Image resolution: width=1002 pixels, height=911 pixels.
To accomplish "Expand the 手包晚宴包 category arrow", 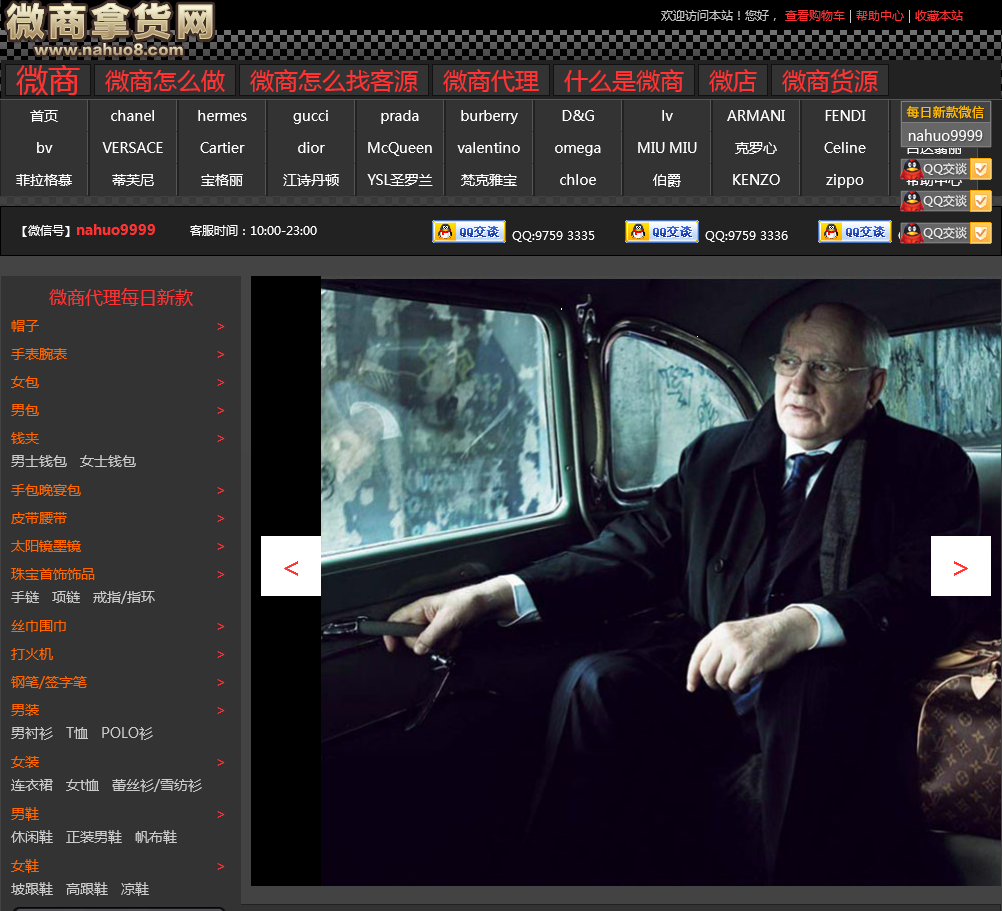I will click(x=220, y=491).
